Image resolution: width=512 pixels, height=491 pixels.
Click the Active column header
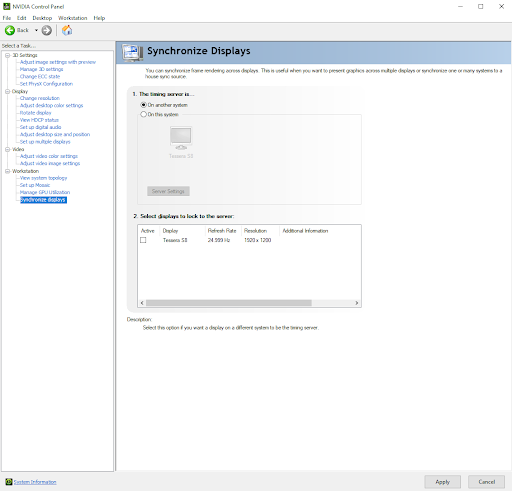pos(147,231)
